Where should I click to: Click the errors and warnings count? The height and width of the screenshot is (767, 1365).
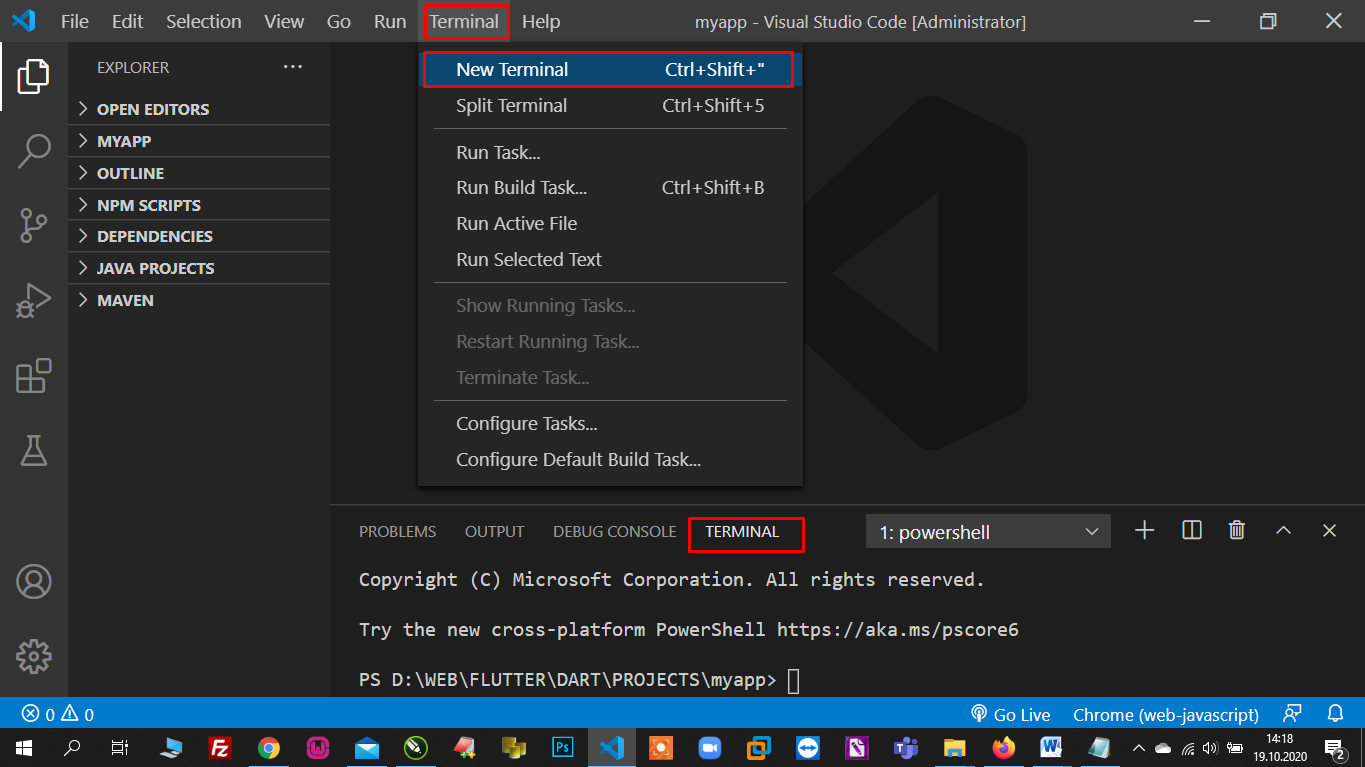click(x=58, y=714)
